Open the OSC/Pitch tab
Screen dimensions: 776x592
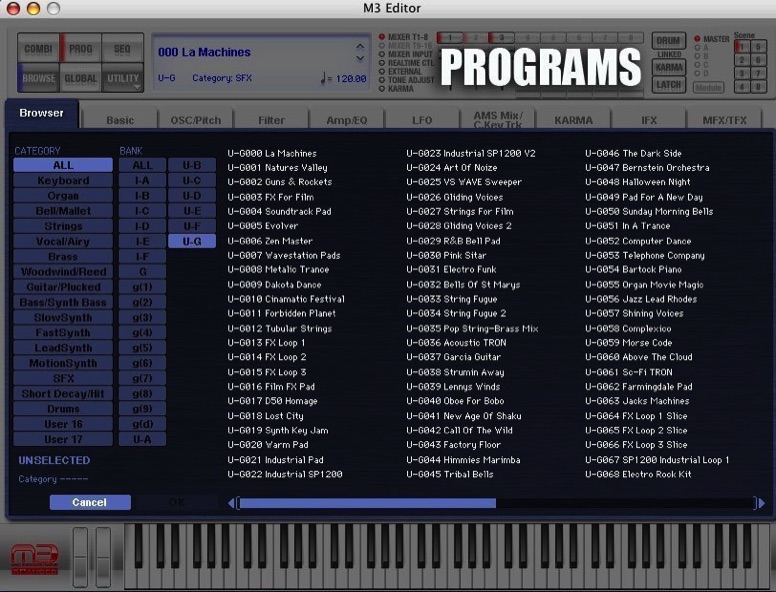(195, 120)
